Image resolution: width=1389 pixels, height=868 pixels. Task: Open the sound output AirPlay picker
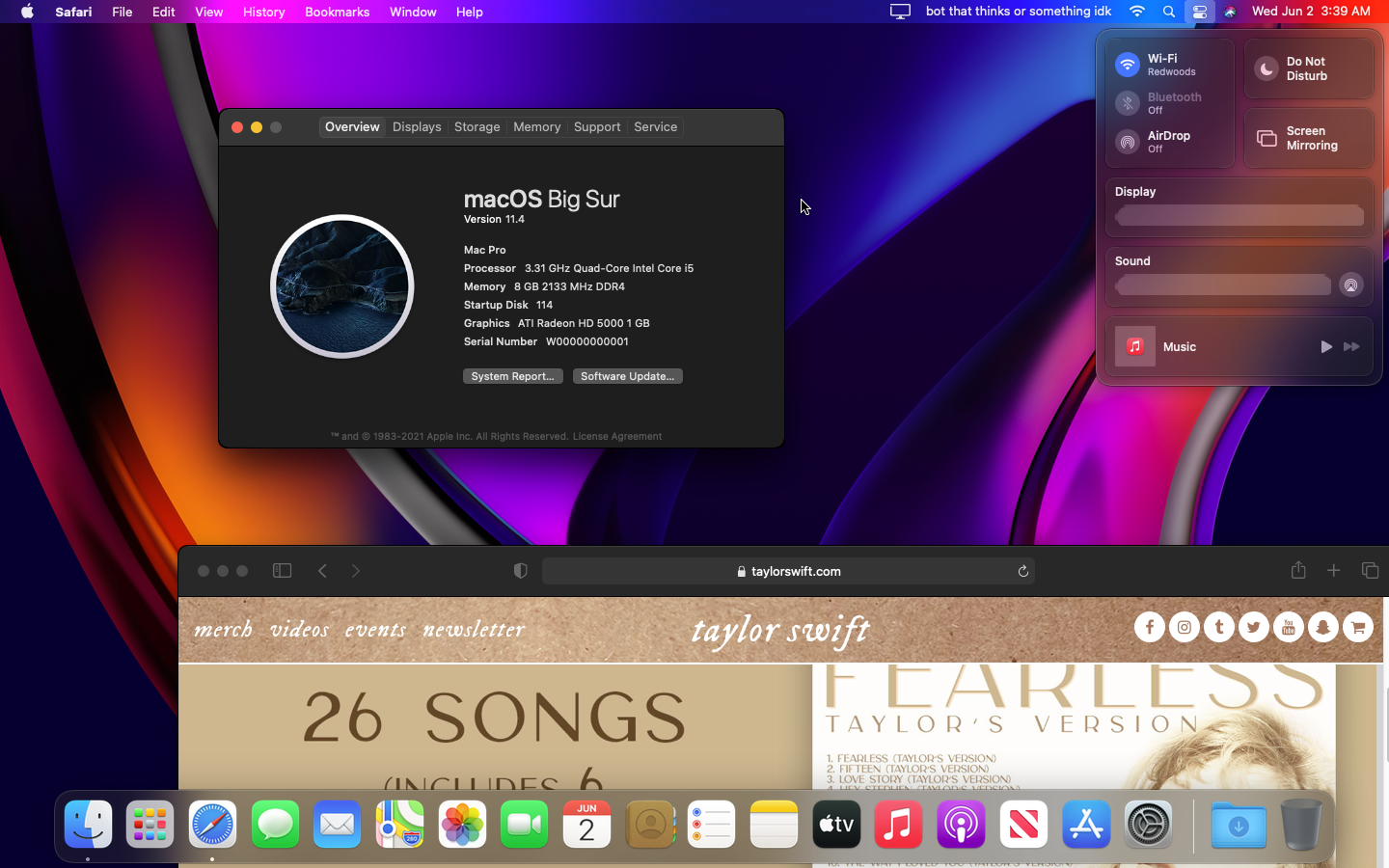pyautogui.click(x=1350, y=285)
